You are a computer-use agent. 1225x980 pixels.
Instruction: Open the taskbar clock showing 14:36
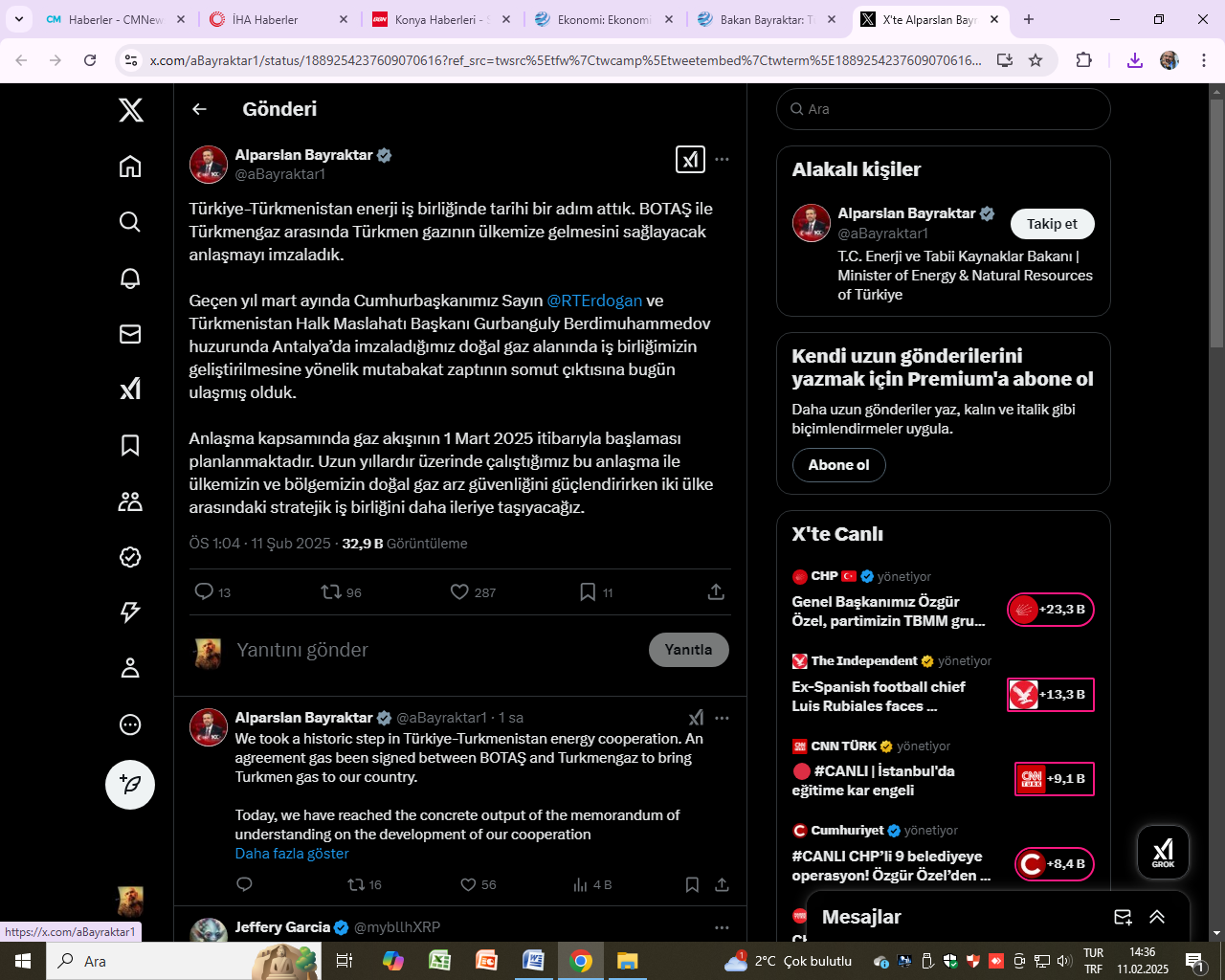1142,961
